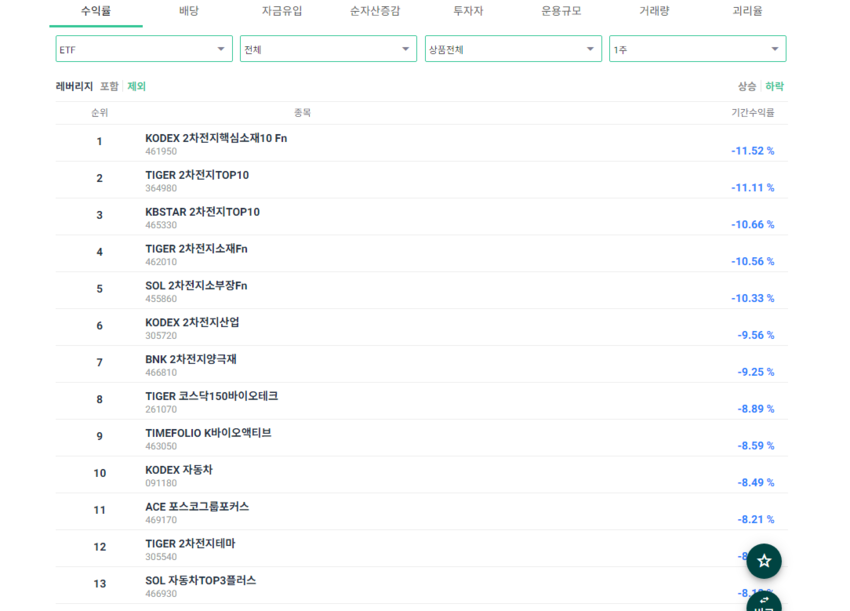Screen dimensions: 850x611
Task: Open KODEX 자동차 ETF
Action: point(179,470)
